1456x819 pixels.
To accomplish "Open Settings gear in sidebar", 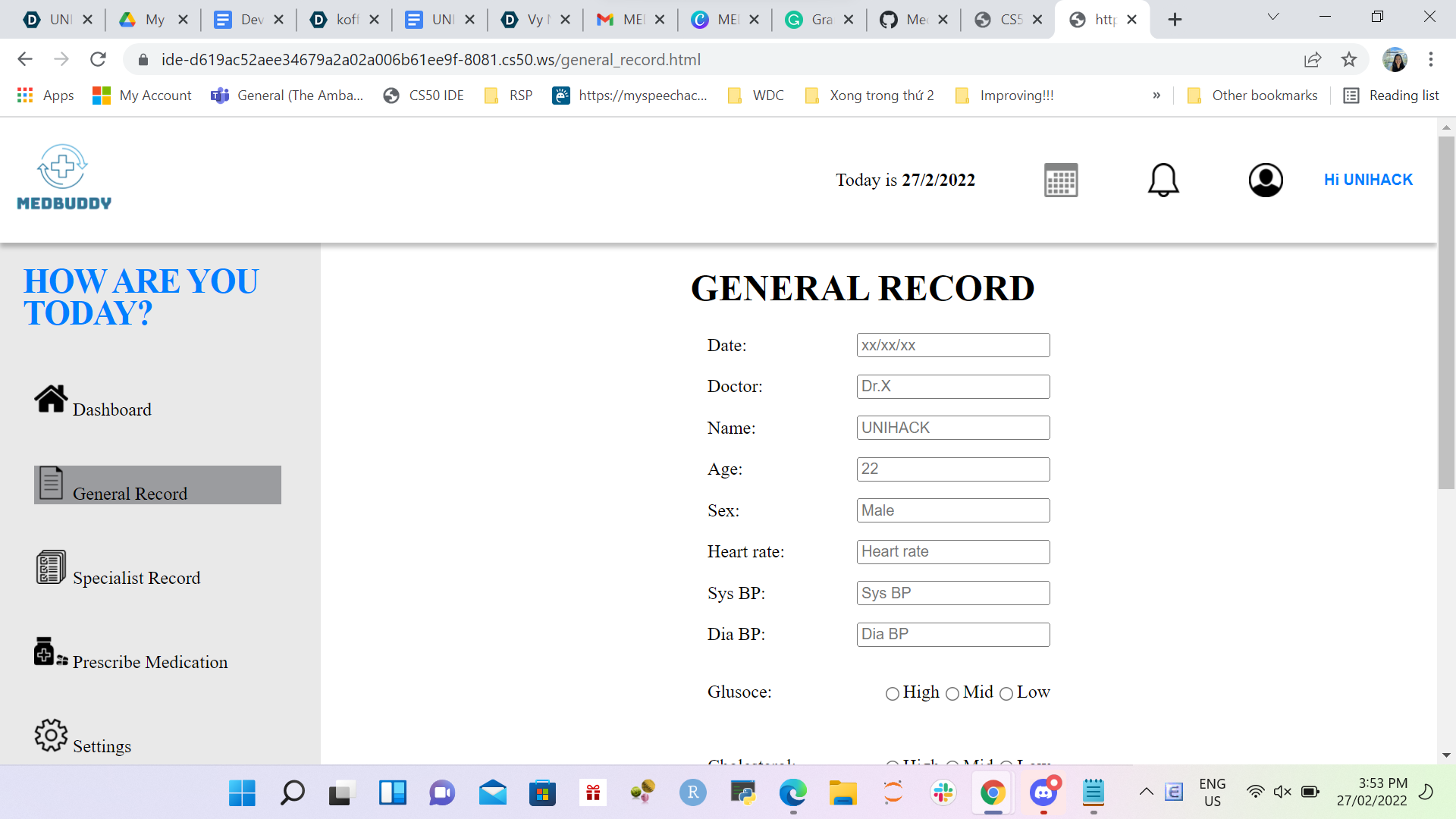I will [51, 736].
